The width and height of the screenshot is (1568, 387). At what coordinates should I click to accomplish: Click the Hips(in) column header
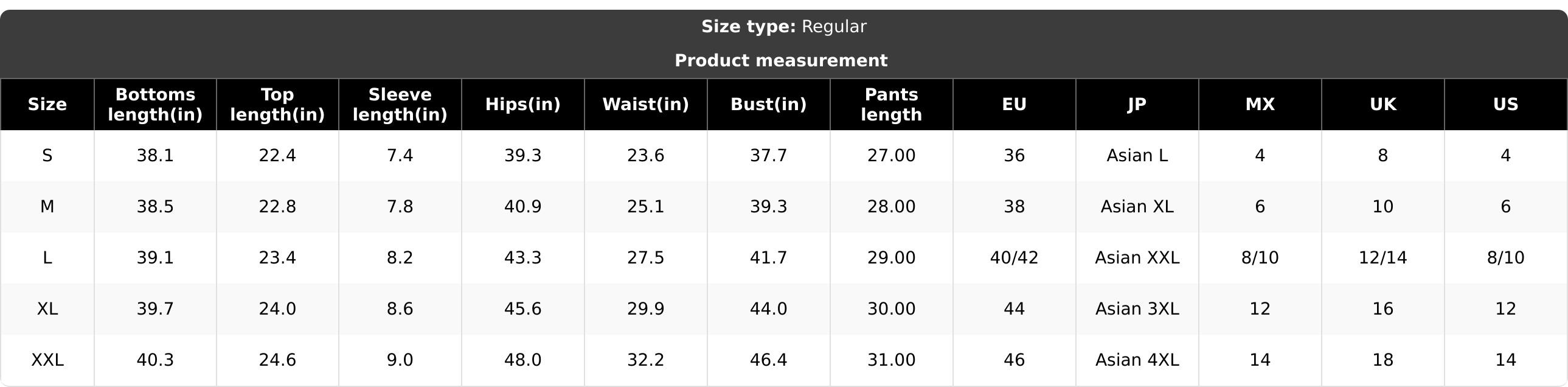click(x=523, y=104)
